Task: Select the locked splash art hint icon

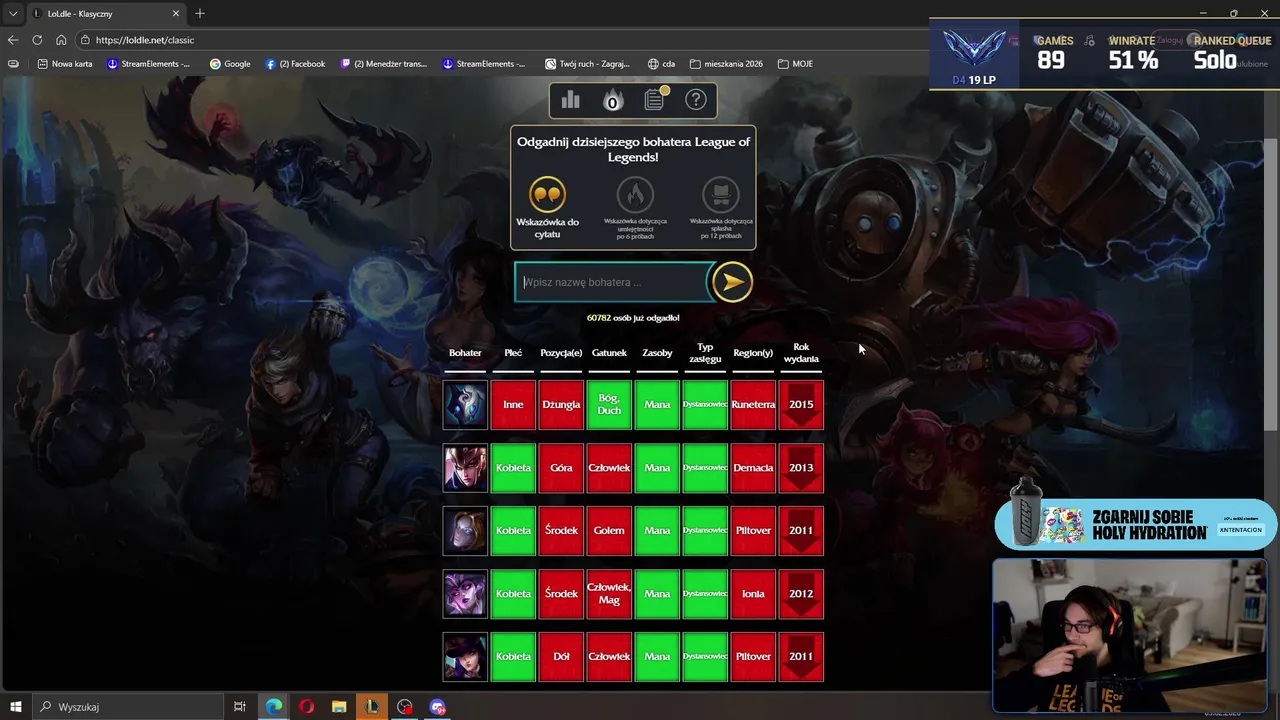Action: point(720,195)
